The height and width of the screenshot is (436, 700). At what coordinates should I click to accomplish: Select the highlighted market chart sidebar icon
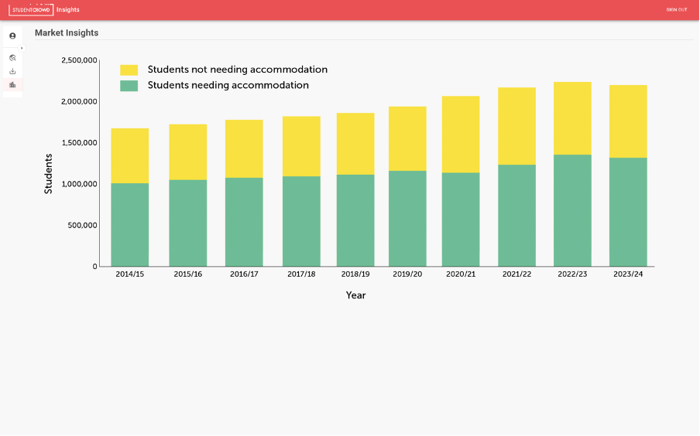tap(12, 85)
